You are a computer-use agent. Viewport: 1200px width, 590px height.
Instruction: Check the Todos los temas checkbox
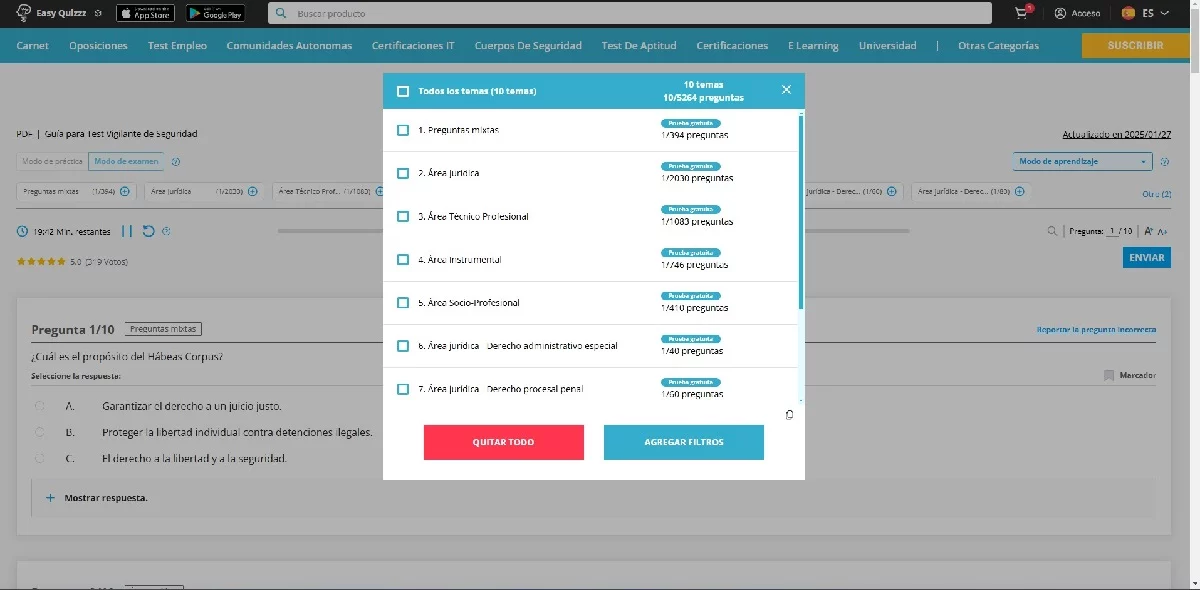[403, 91]
